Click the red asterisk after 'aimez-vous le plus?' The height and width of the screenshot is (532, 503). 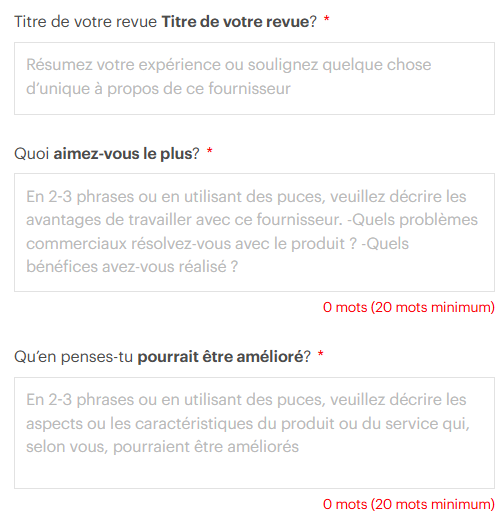210,150
